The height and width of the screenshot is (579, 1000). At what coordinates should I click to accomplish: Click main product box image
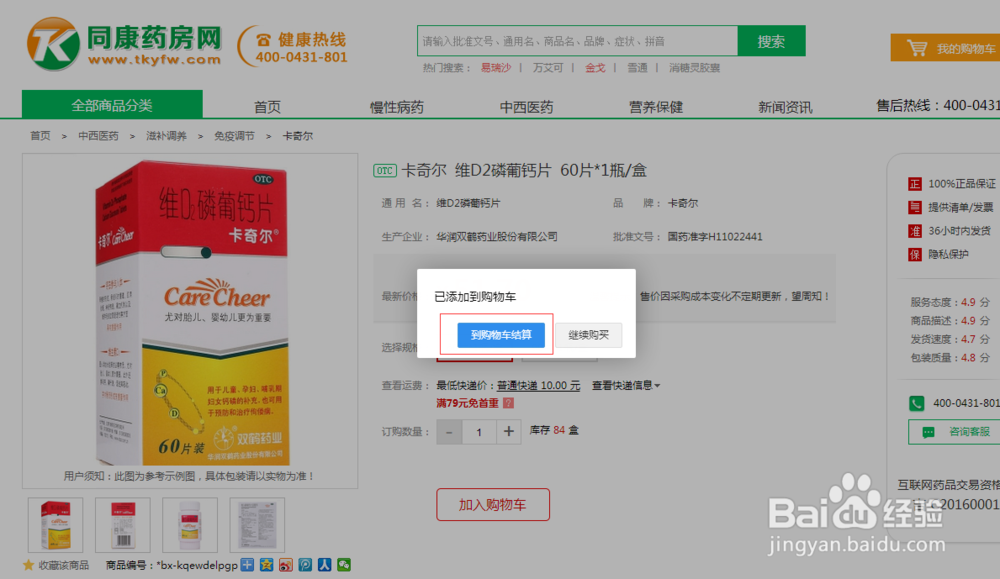tap(191, 312)
